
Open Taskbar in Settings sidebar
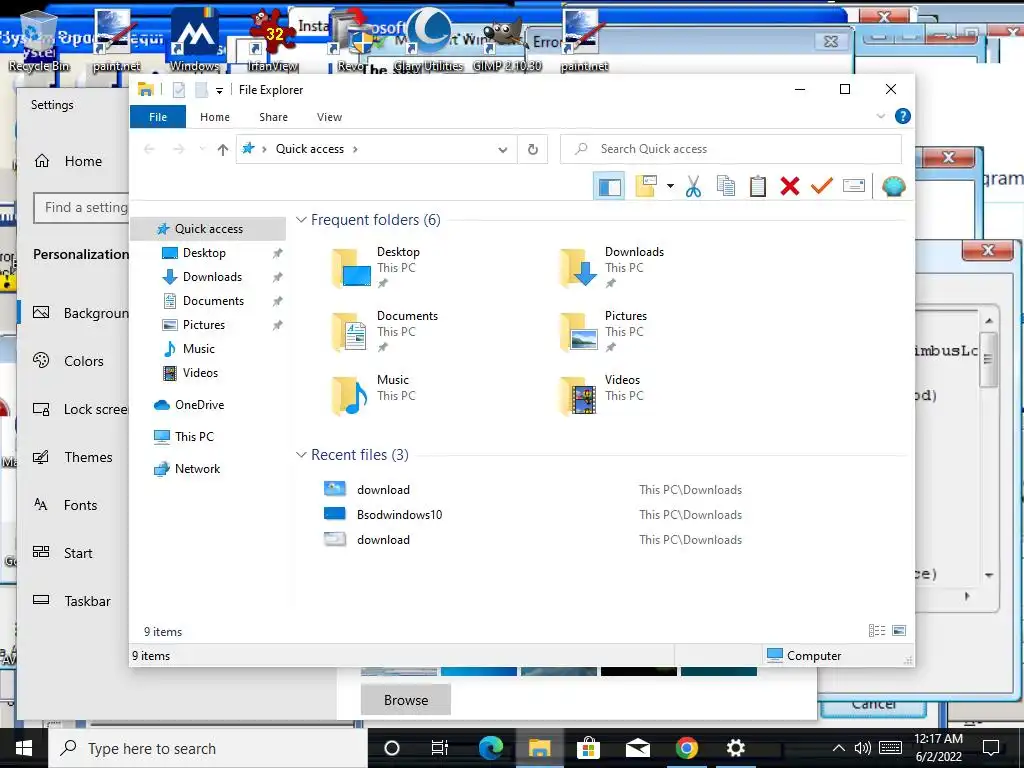[x=87, y=601]
